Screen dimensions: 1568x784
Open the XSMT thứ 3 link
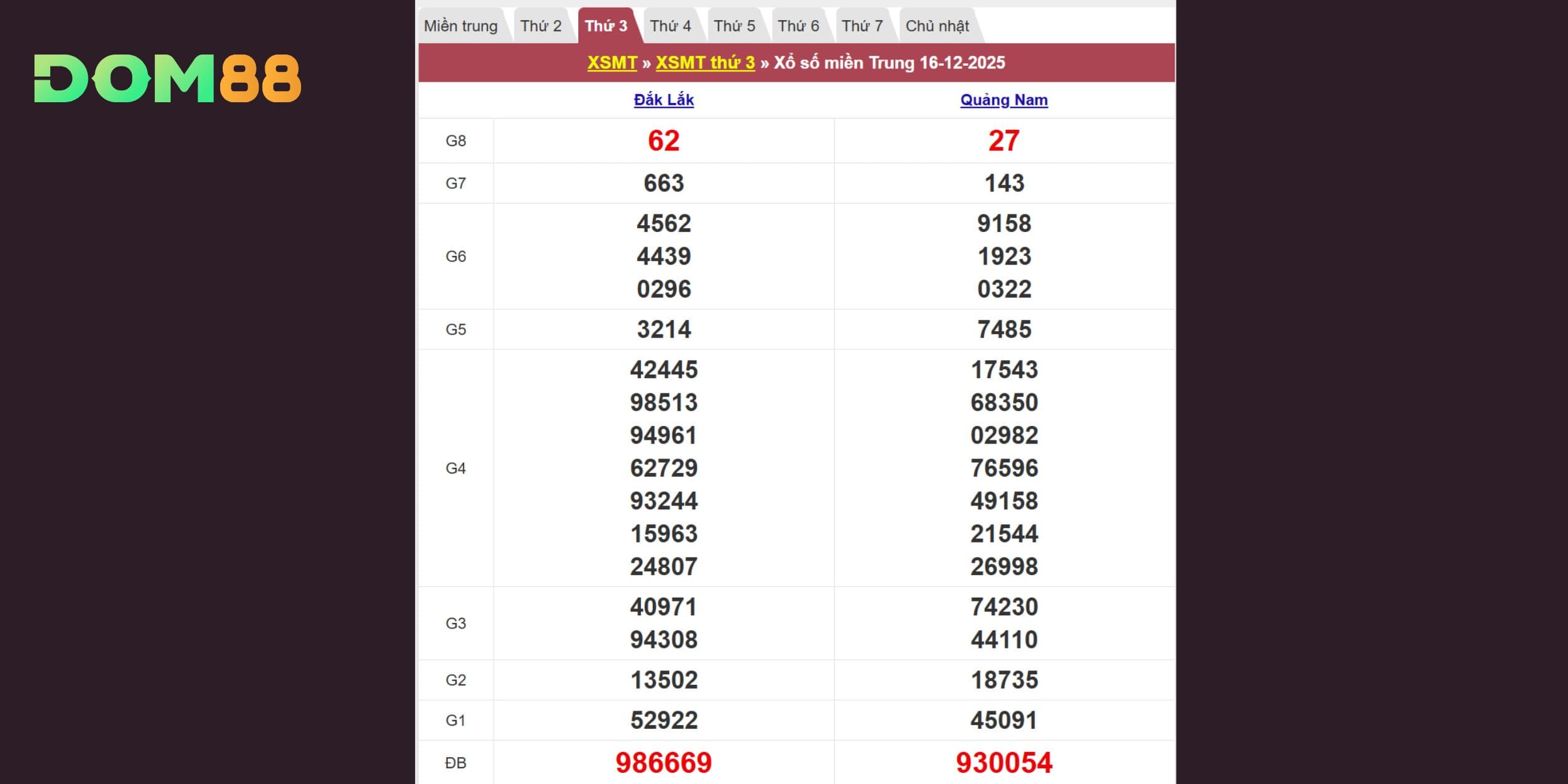[705, 63]
